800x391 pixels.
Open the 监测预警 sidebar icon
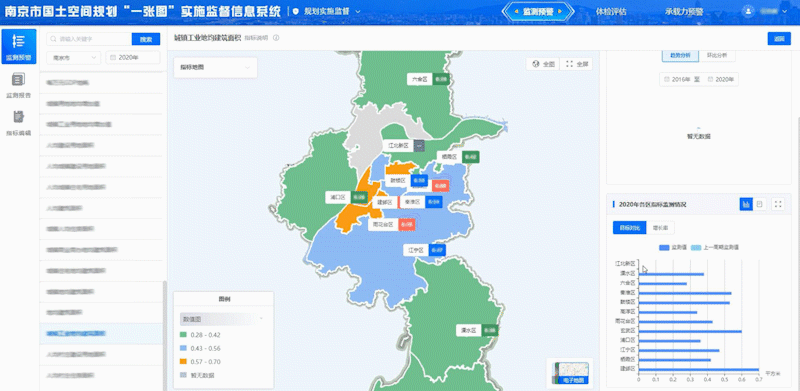click(x=19, y=46)
